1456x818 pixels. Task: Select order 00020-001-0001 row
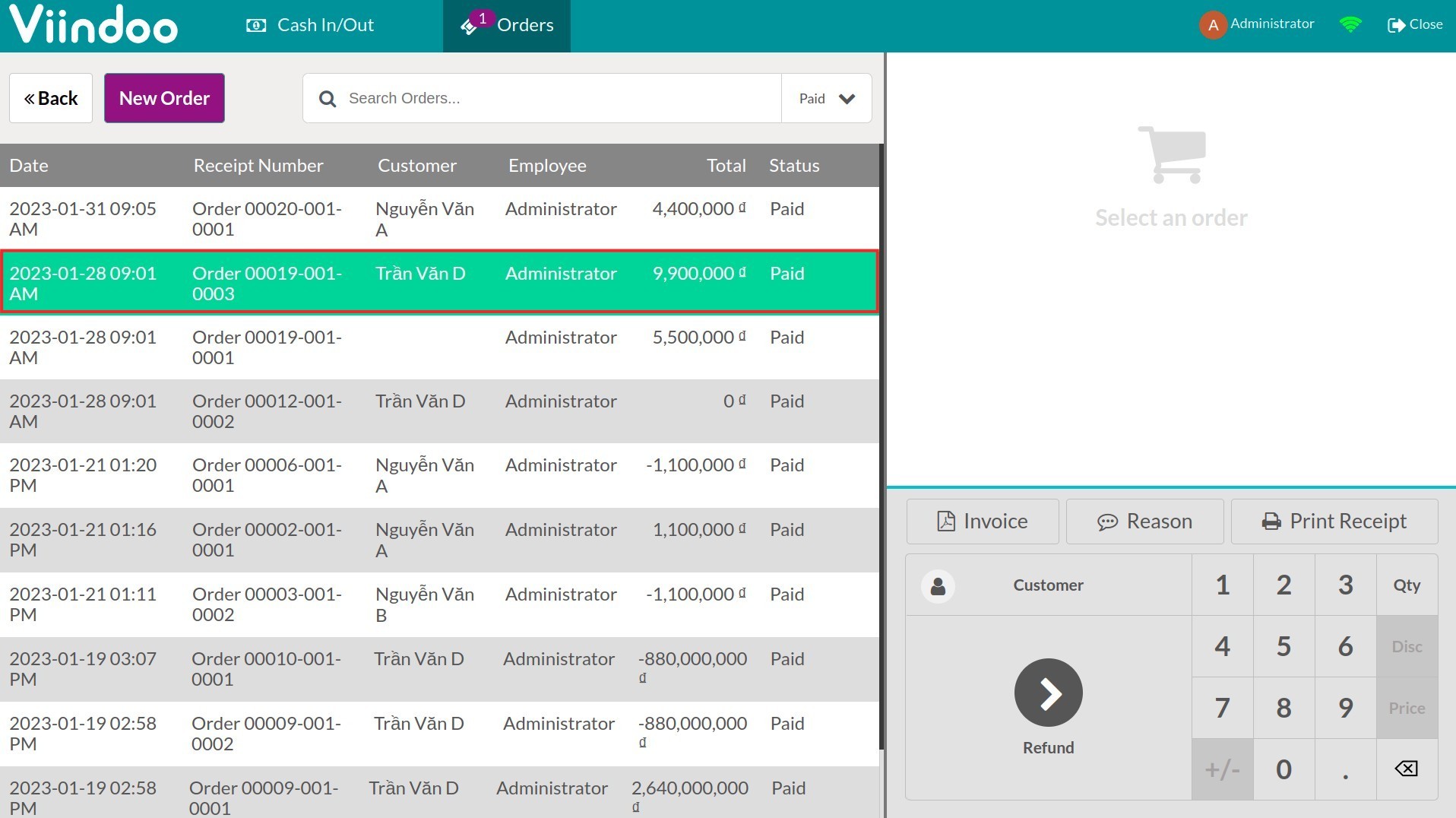coord(439,219)
